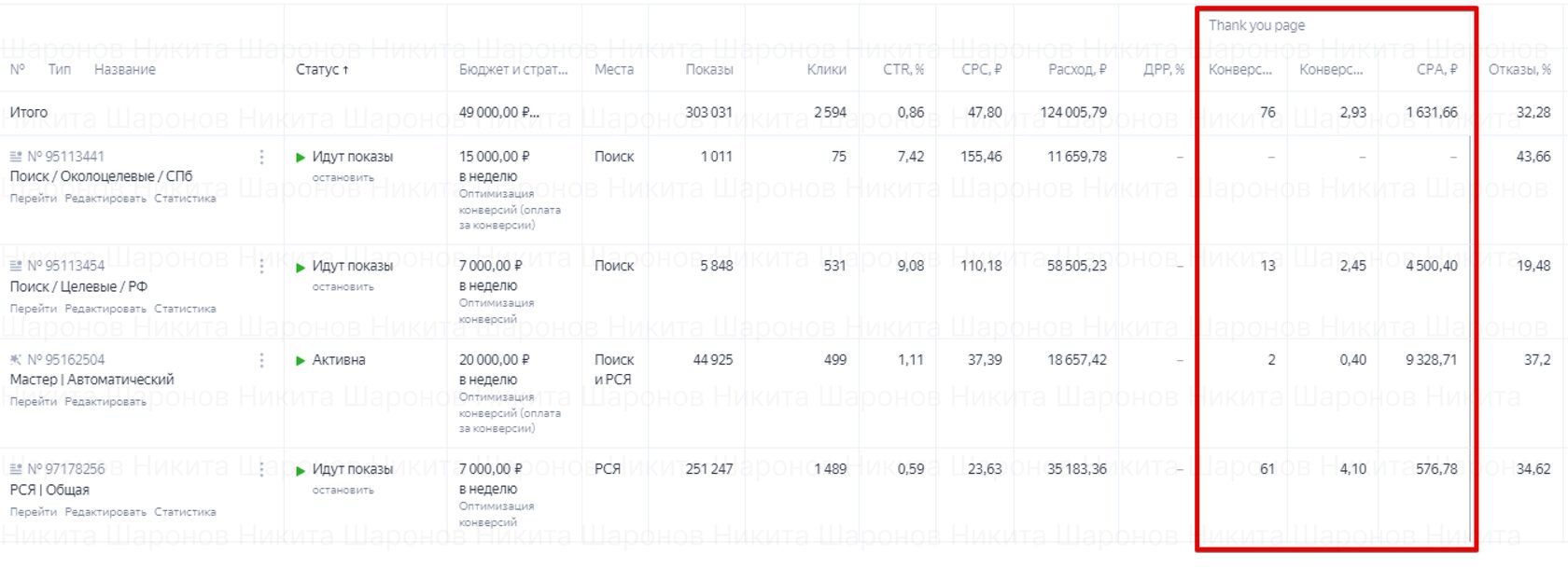Click Редактировать under Мастер | Автоматический

click(x=105, y=402)
